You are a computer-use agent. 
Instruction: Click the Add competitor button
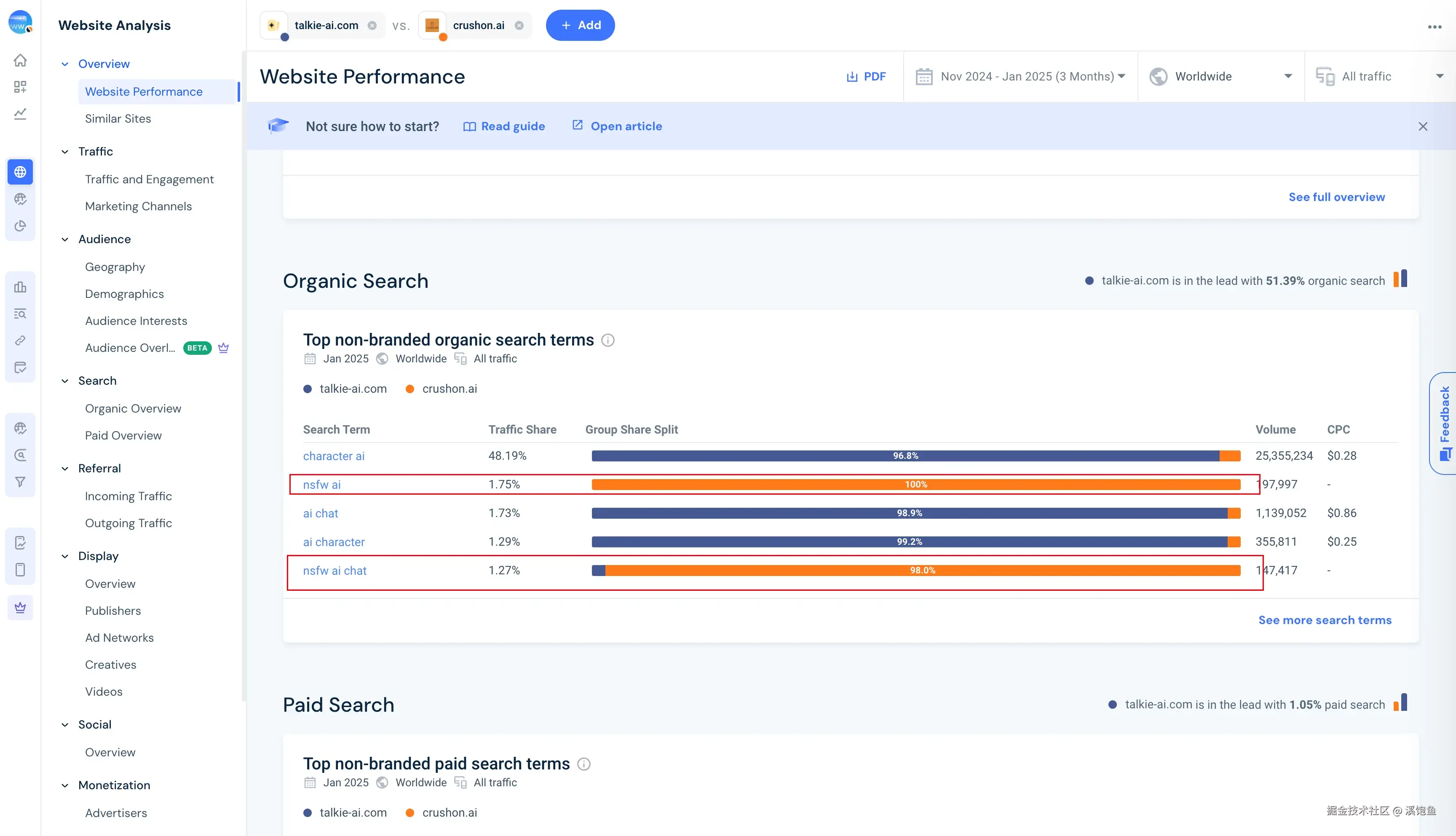[x=580, y=25]
